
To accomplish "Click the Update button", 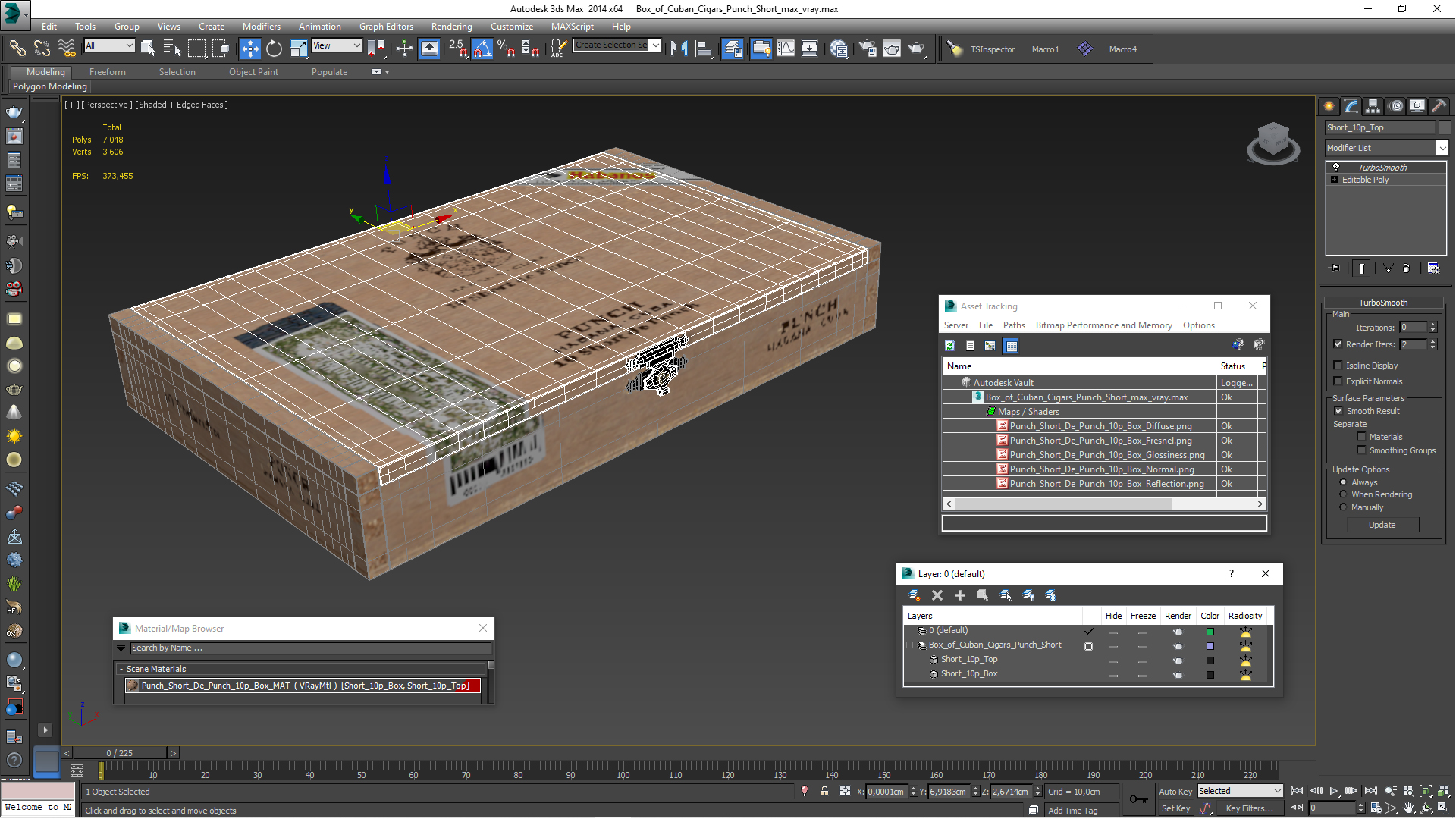I will pos(1382,524).
